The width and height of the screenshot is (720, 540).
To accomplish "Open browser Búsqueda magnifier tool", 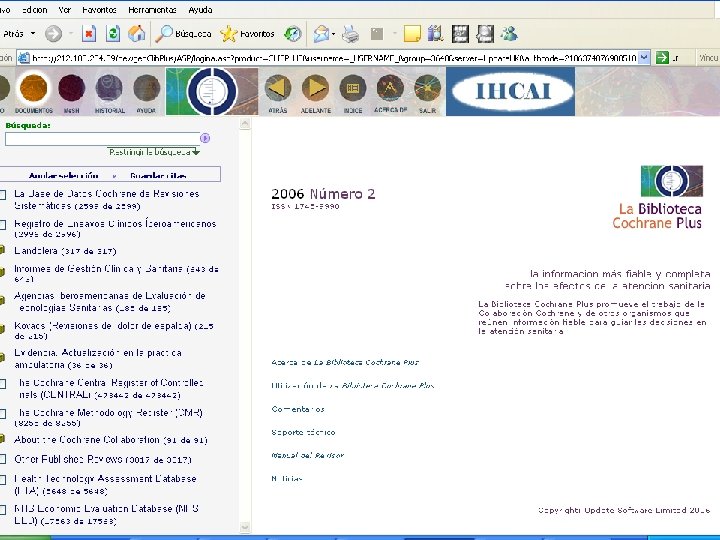I will pyautogui.click(x=183, y=34).
